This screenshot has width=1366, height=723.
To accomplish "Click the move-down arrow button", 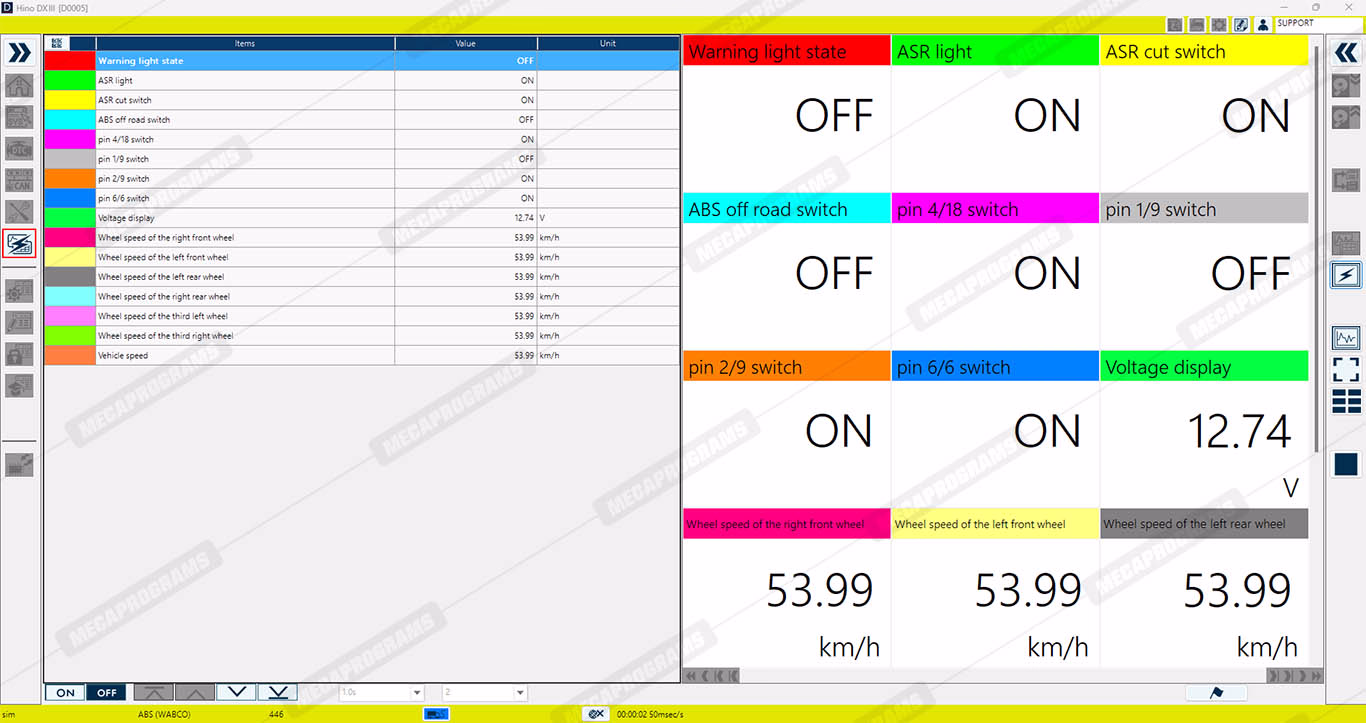I will pyautogui.click(x=236, y=692).
